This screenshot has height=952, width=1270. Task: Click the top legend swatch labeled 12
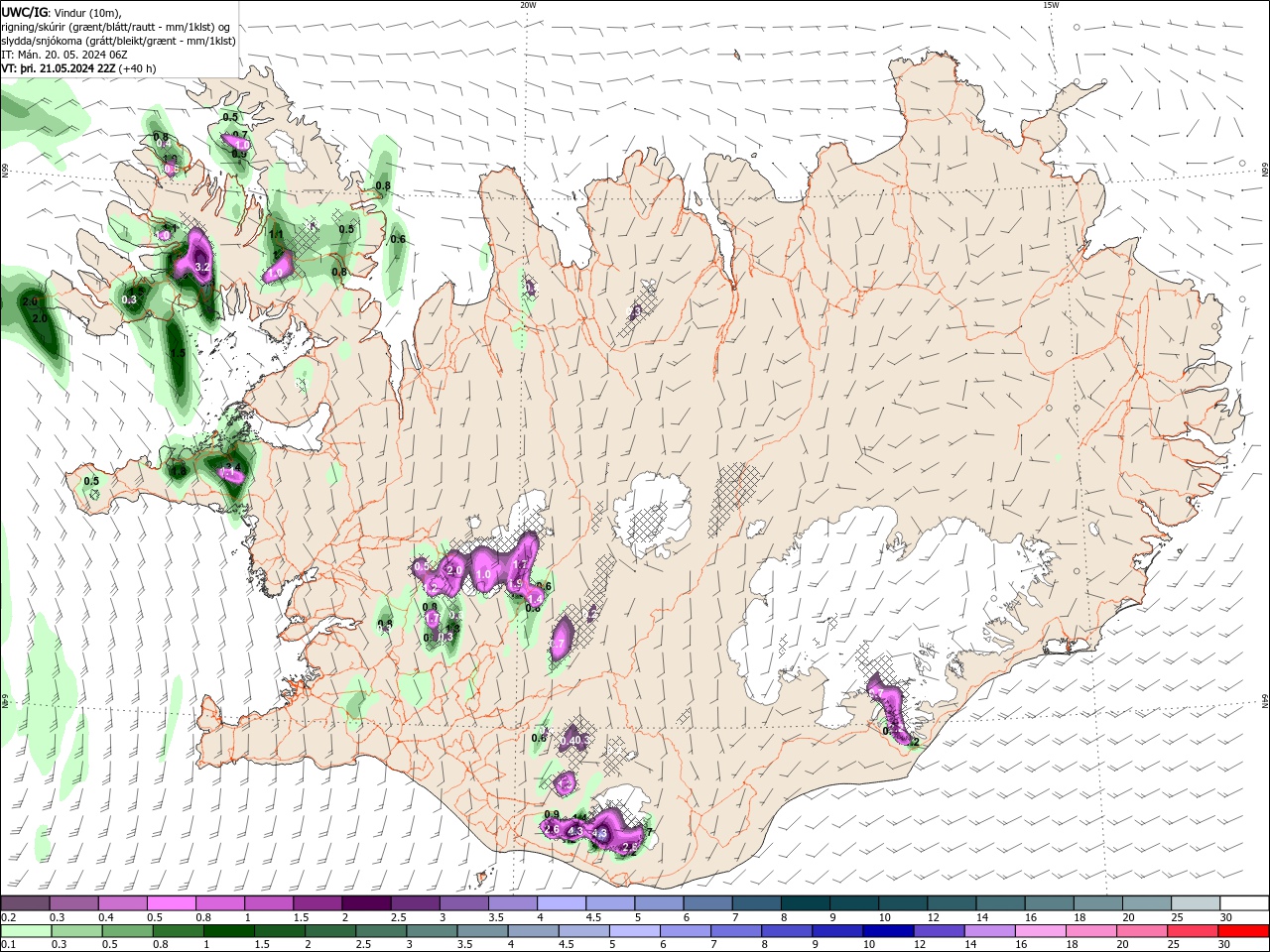coord(952,903)
